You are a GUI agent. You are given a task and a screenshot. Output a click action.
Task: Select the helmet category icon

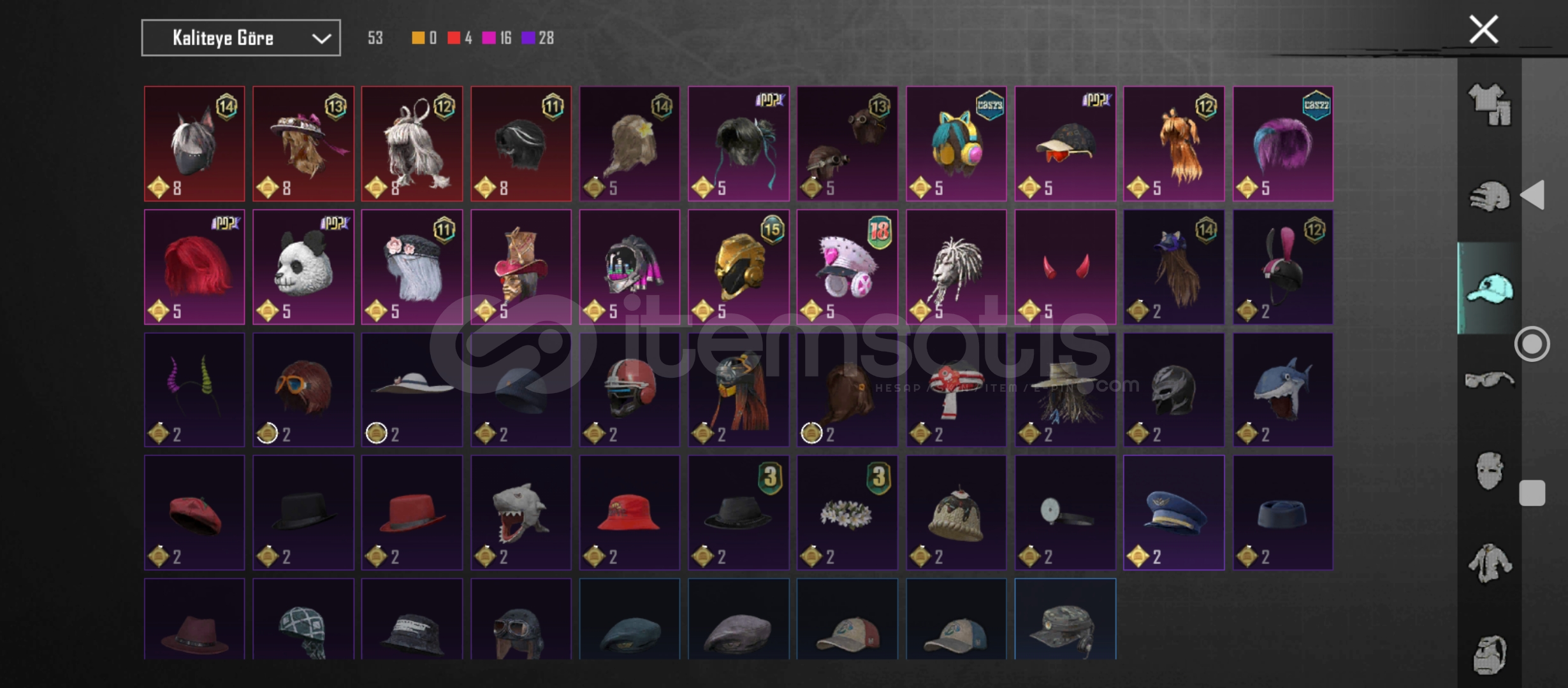pos(1490,196)
